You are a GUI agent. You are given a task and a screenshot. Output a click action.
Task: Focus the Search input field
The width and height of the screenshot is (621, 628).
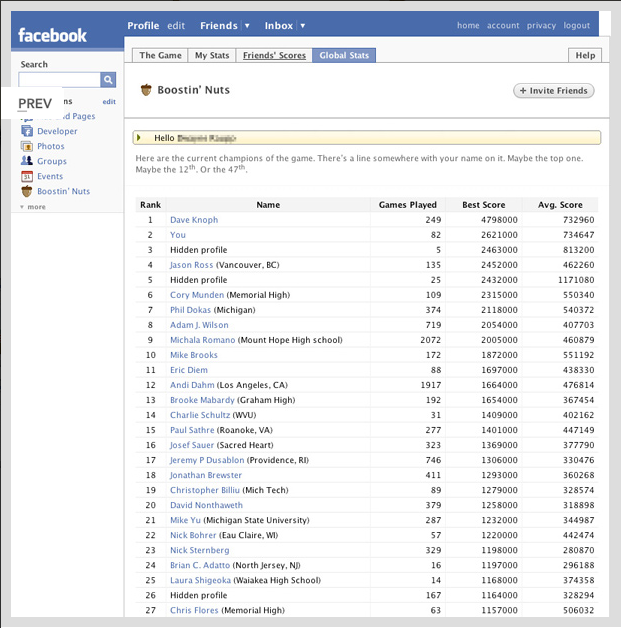pos(59,80)
